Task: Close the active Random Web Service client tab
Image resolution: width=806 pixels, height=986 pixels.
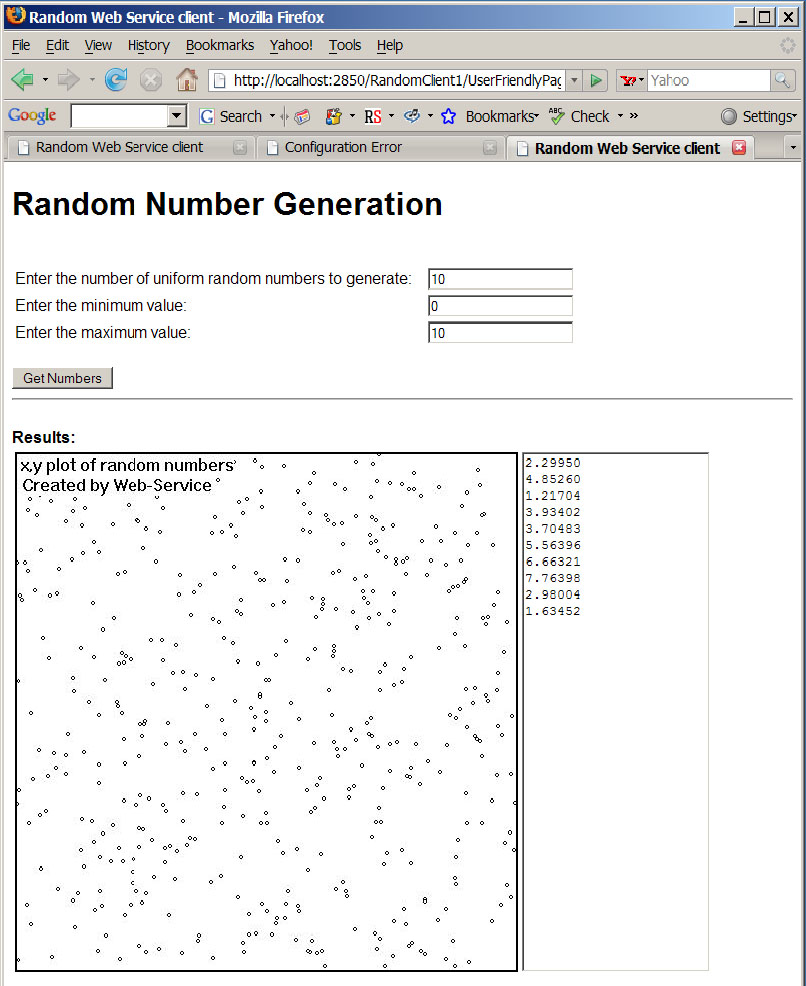Action: pos(739,147)
